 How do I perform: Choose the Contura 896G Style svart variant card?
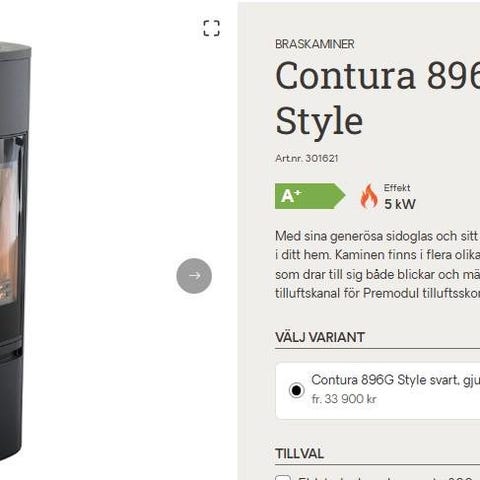(378, 391)
